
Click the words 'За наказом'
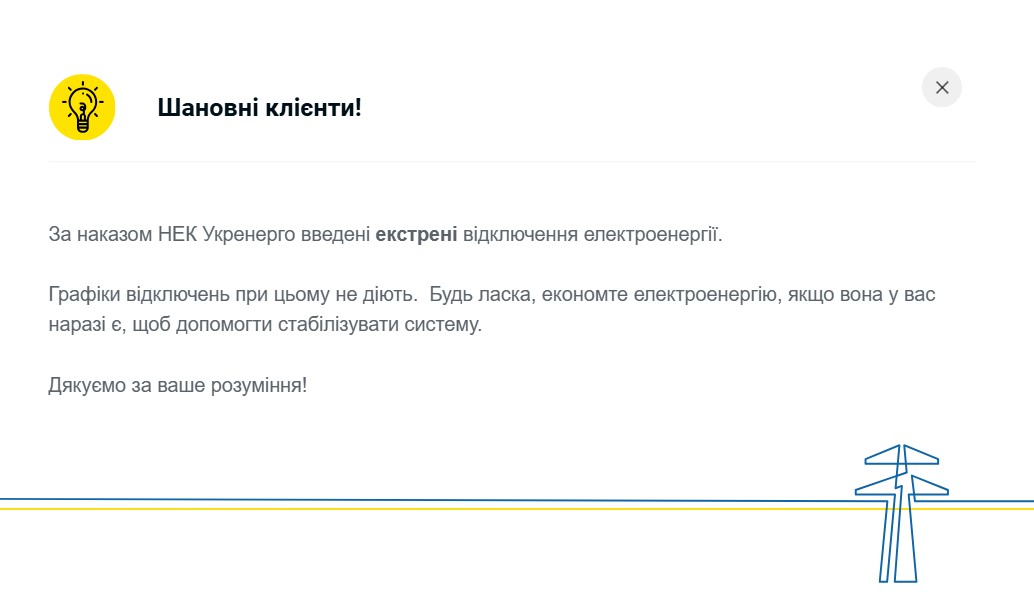[x=91, y=235]
